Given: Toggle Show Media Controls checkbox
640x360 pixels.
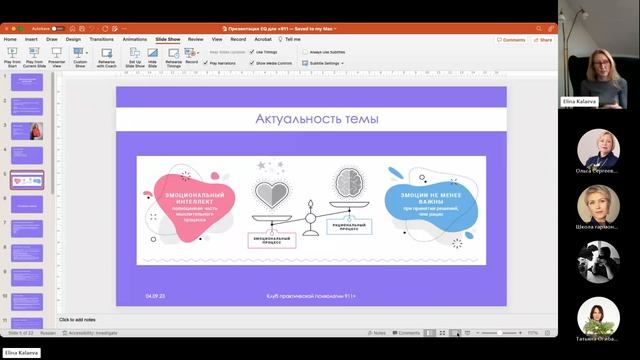Looking at the screenshot, I should [x=252, y=63].
